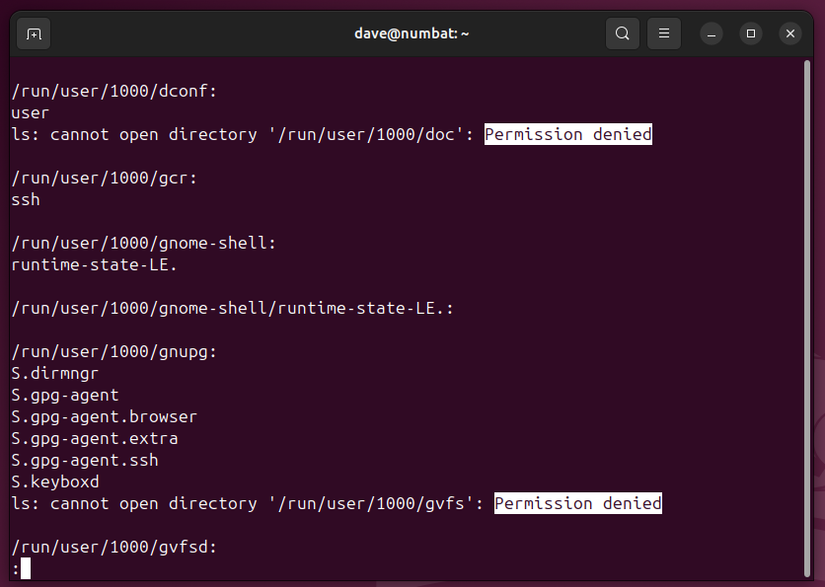Click the '/run/user/1000/gvfs' path text

click(x=371, y=504)
